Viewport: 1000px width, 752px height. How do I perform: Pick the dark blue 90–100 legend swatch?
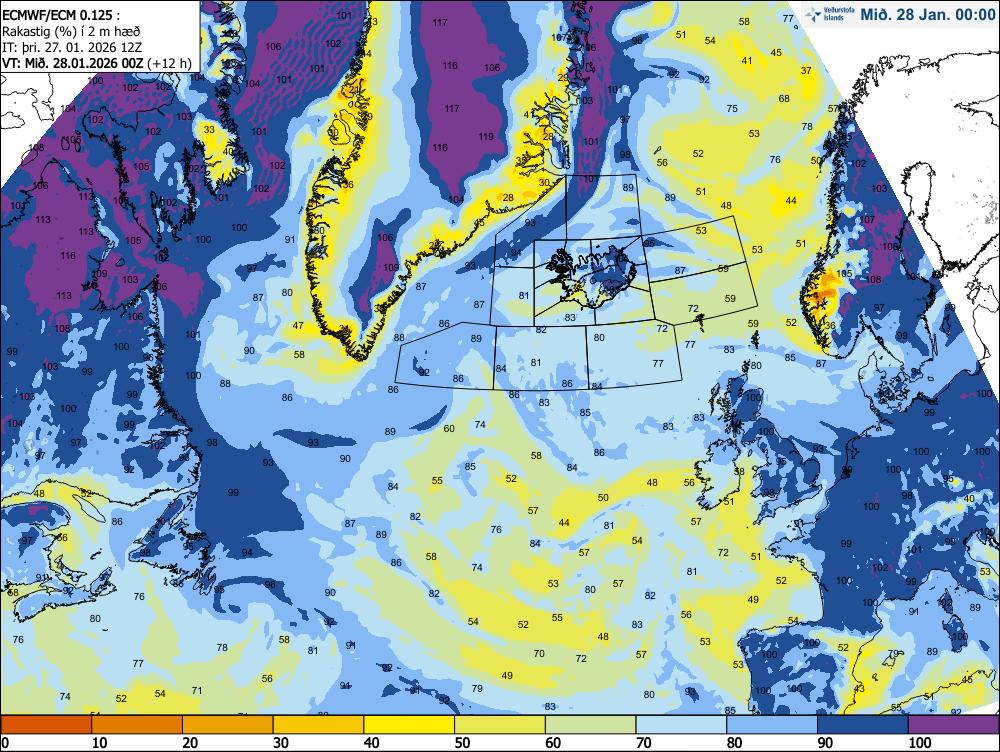coord(862,725)
